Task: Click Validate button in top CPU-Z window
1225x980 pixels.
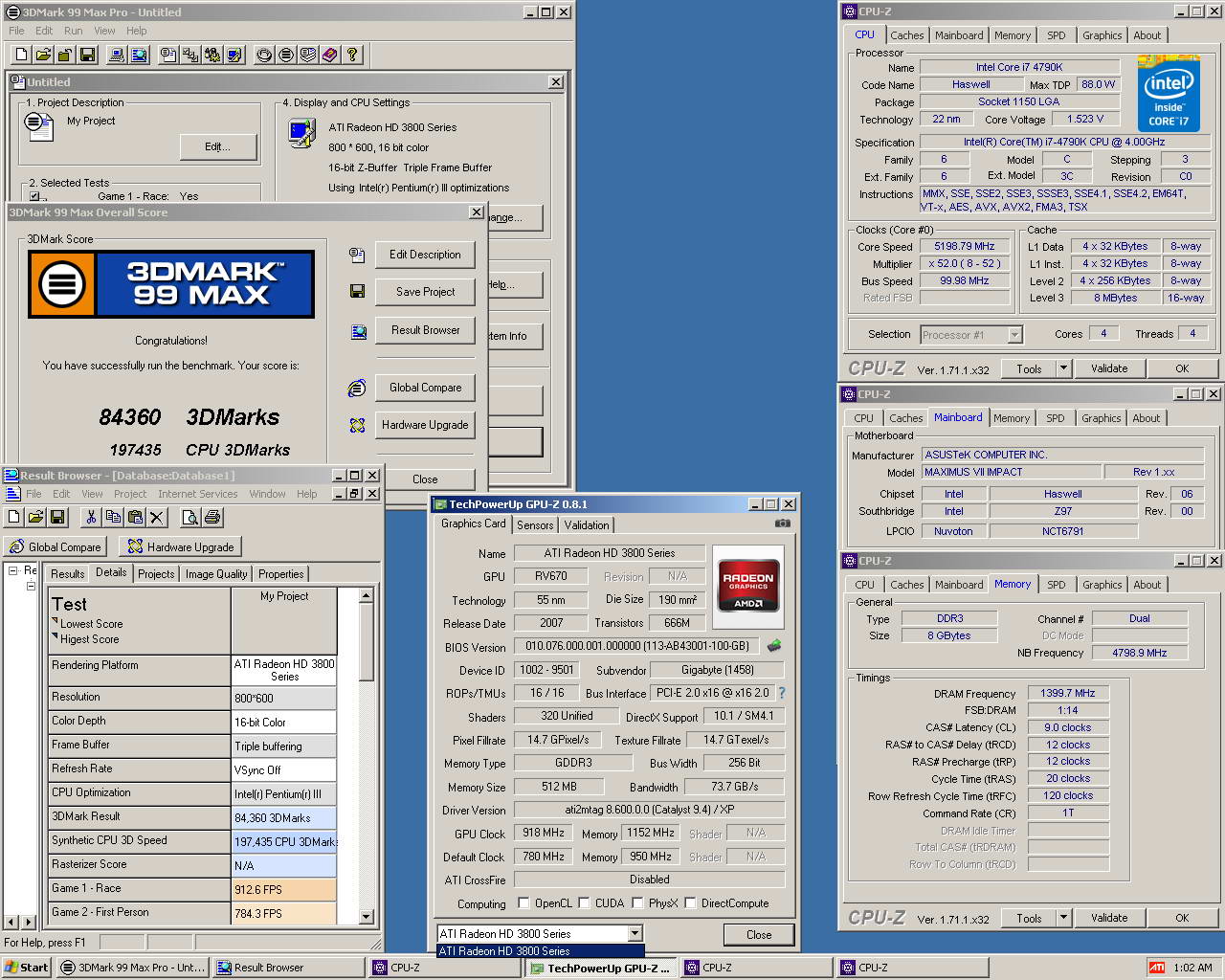Action: tap(1109, 368)
